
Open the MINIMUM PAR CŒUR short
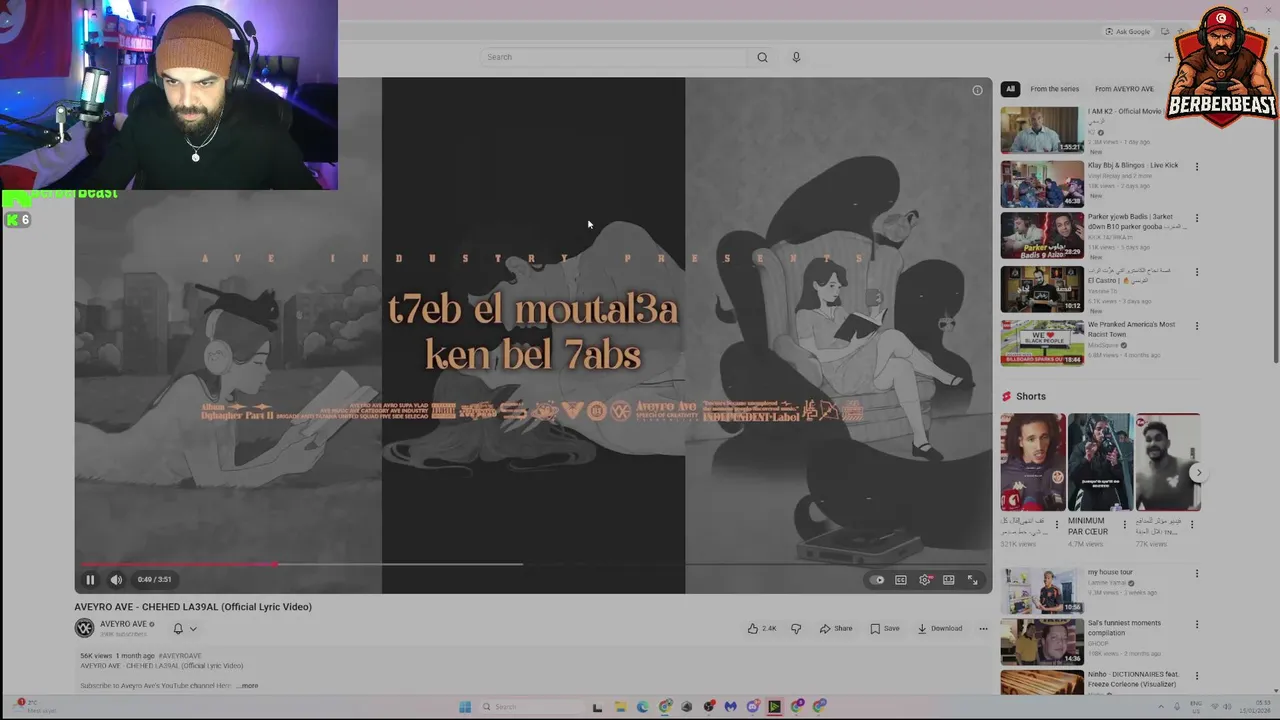[1099, 462]
